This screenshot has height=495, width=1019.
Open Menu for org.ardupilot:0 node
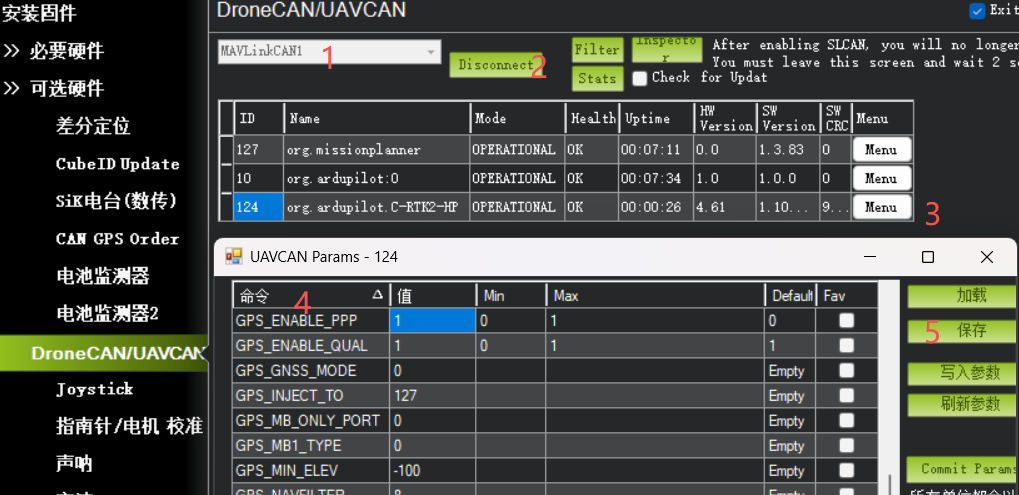click(881, 179)
